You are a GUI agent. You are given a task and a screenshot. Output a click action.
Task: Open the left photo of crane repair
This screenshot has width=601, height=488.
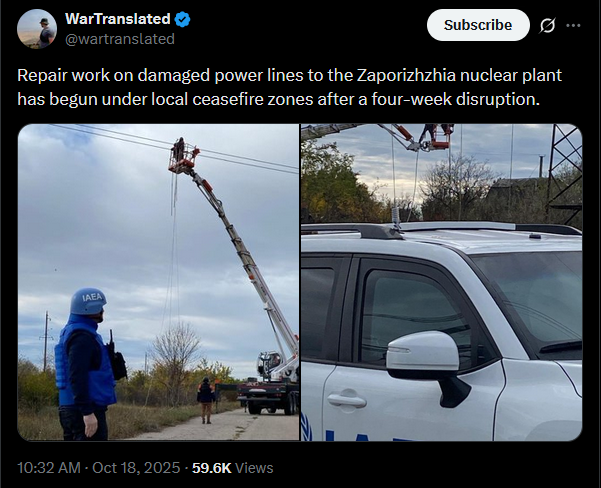pos(158,282)
